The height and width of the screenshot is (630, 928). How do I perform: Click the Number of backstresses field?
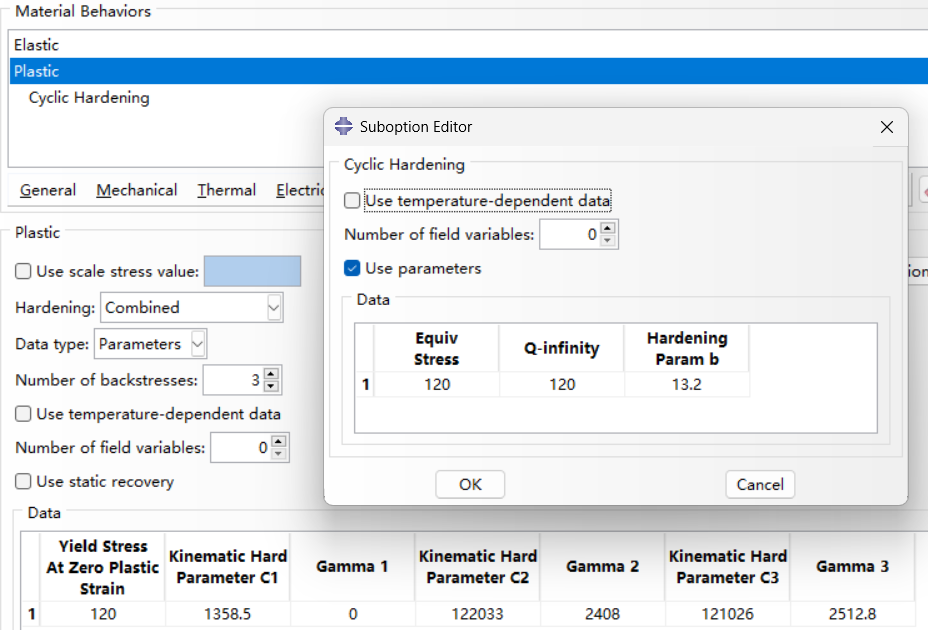[x=233, y=380]
